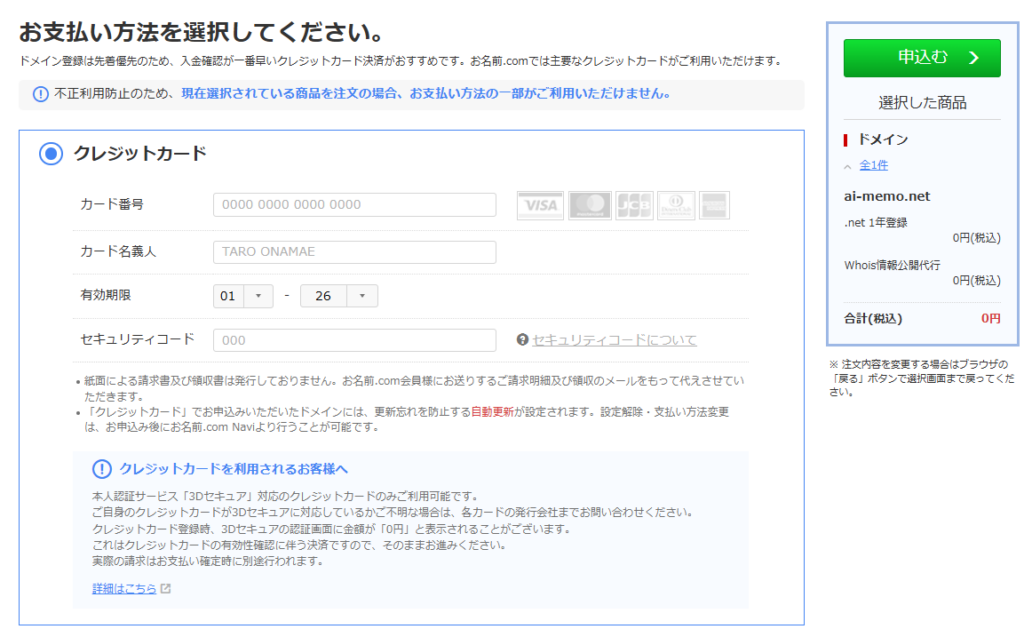Open the expiration month dropdown showing 01

coord(243,296)
